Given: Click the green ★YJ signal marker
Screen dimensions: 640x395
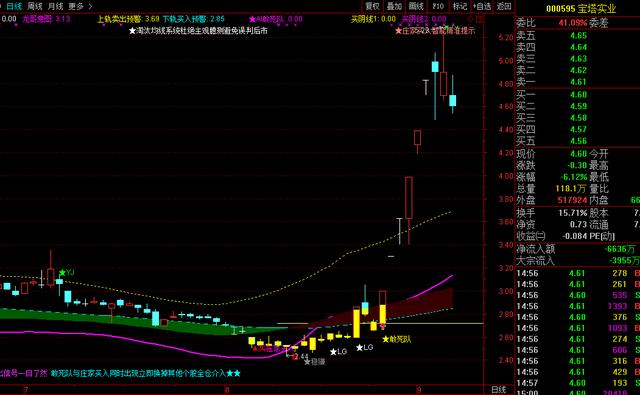Looking at the screenshot, I should 67,272.
